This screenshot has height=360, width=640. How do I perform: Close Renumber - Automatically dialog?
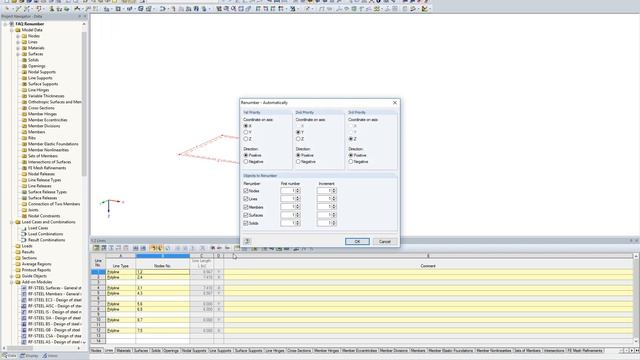click(x=395, y=102)
